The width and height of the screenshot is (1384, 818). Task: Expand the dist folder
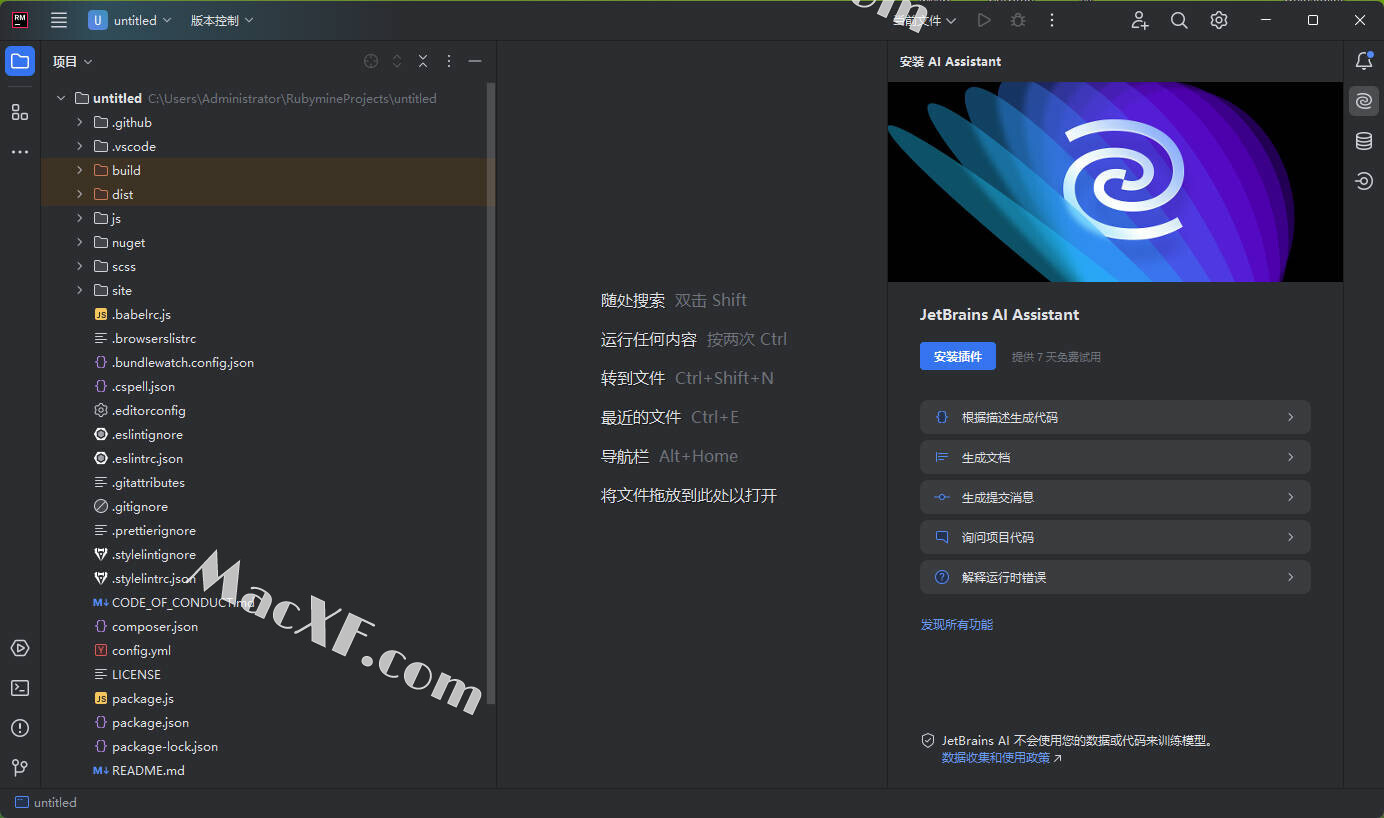tap(80, 194)
